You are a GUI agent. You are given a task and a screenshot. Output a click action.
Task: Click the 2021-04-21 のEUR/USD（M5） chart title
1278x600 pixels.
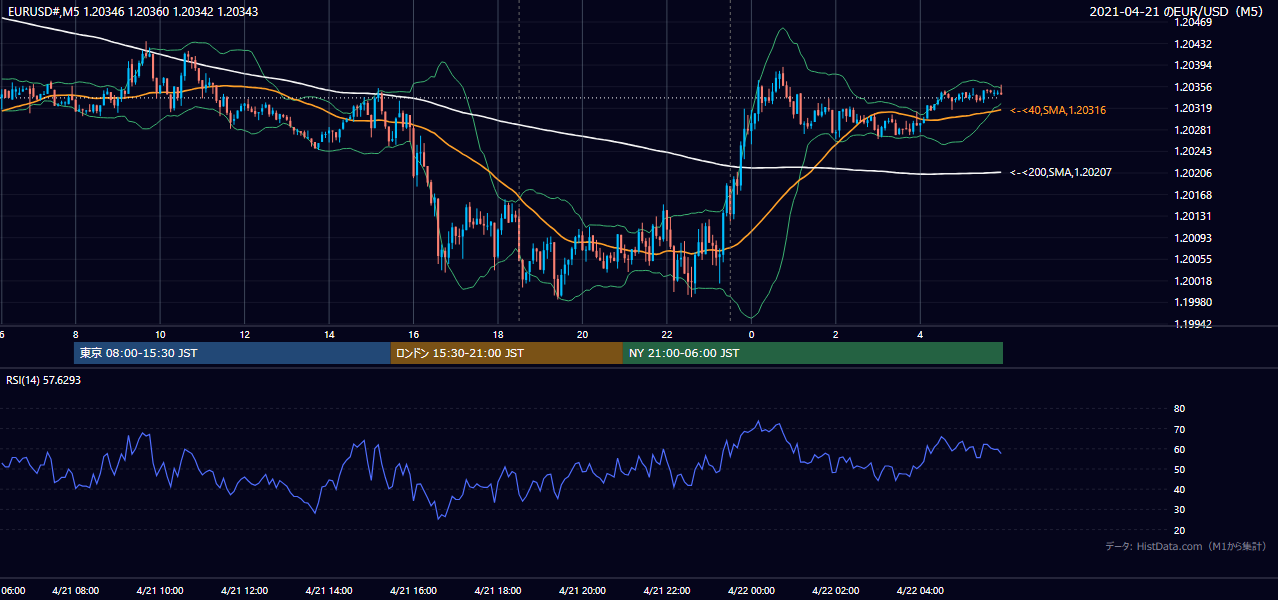tap(1178, 12)
